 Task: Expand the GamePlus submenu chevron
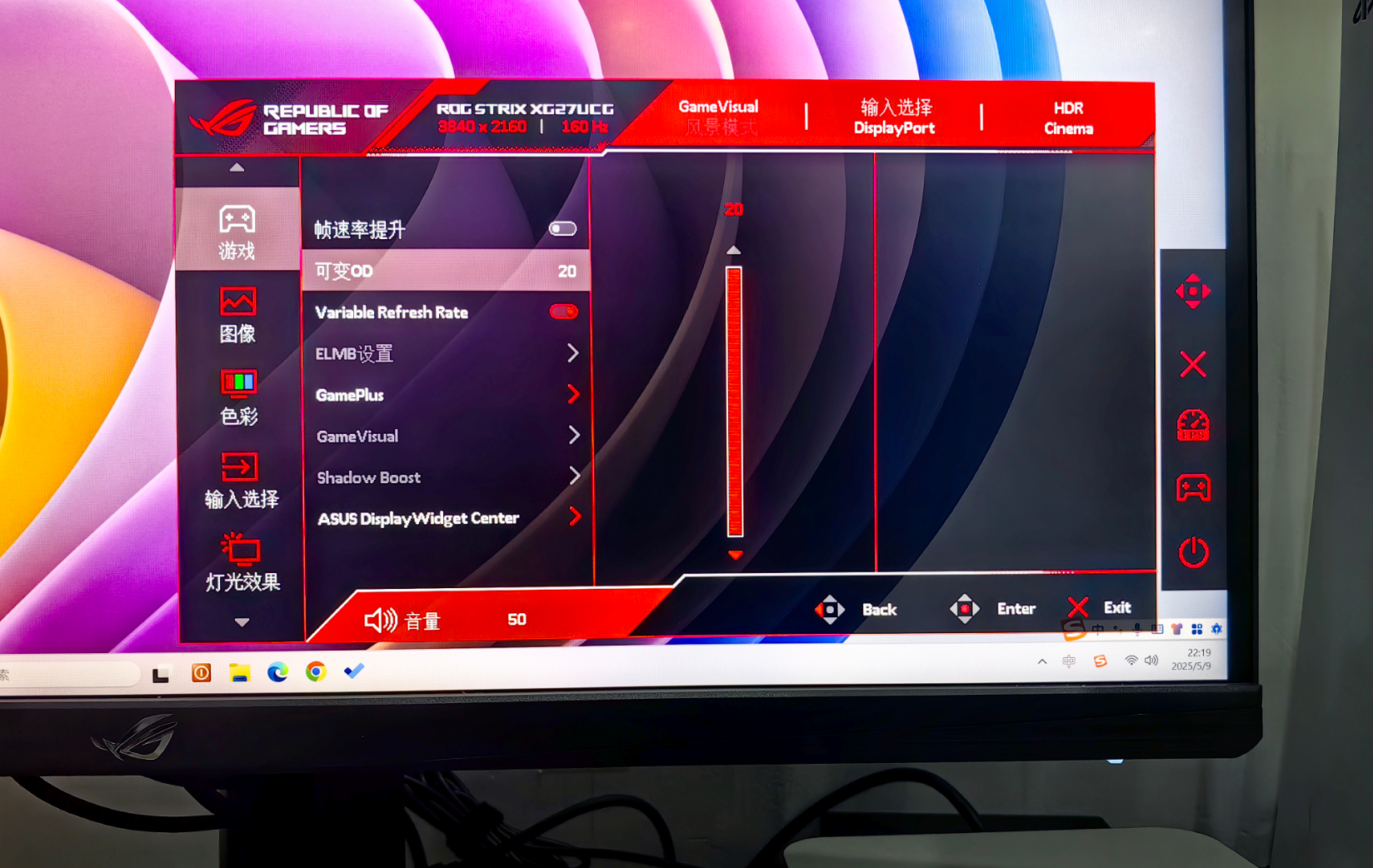point(573,394)
